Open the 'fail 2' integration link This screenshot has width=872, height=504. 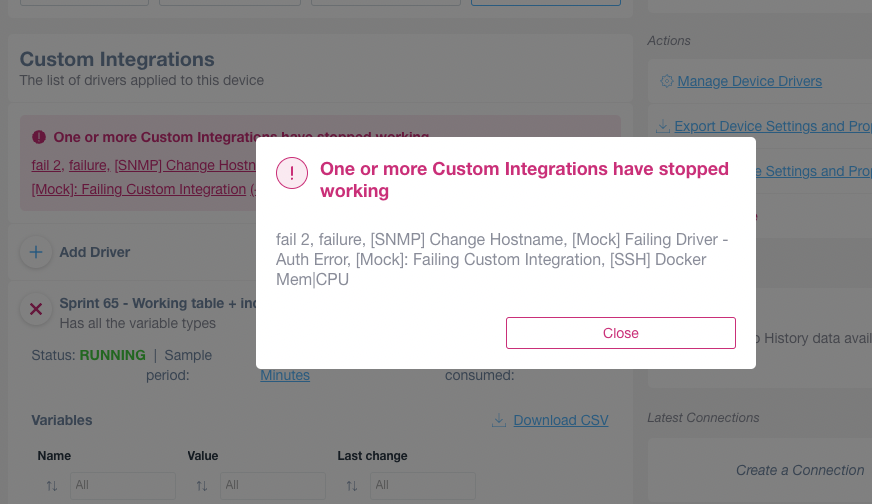coord(48,165)
